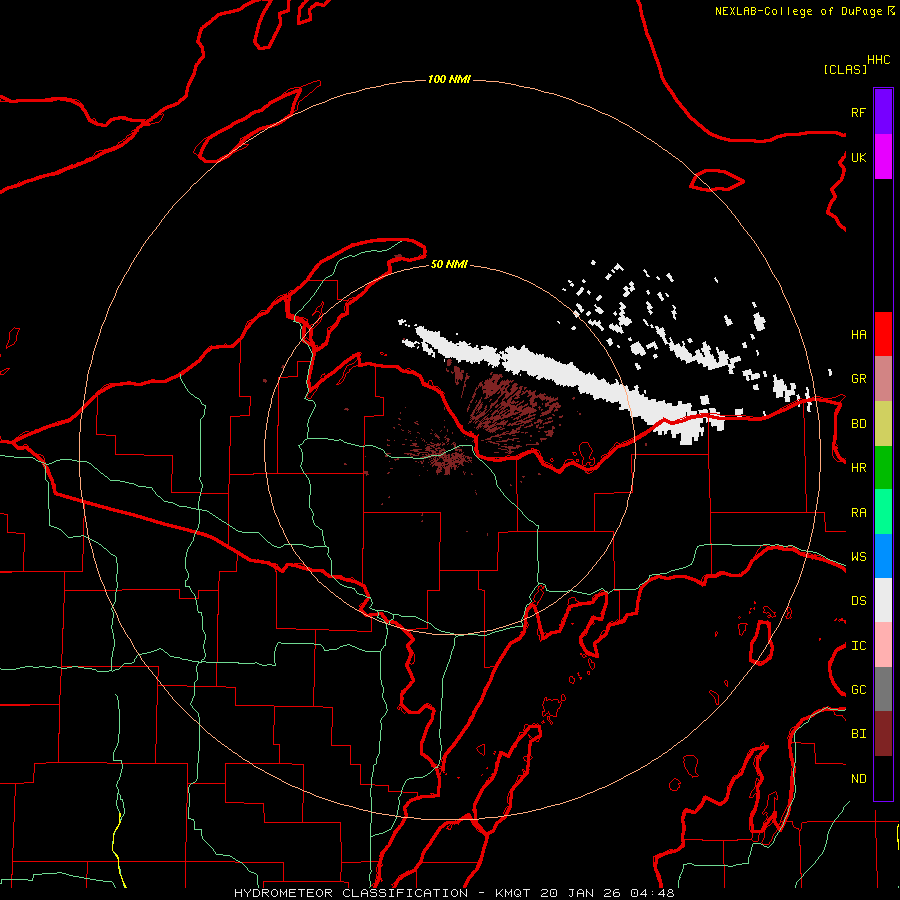900x900 pixels.
Task: Click the NEXLAB-College of DuPage credit text
Action: 798,11
